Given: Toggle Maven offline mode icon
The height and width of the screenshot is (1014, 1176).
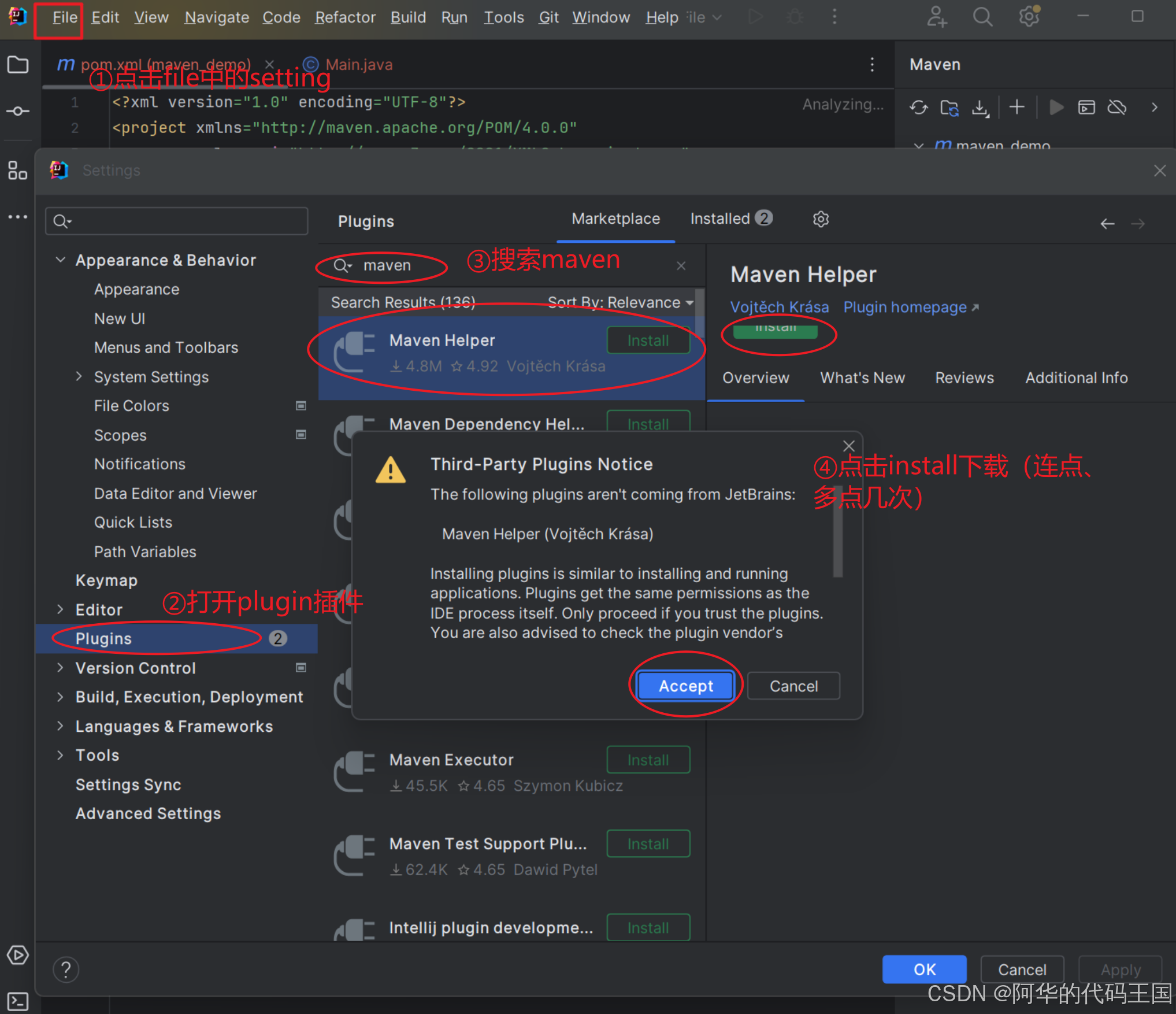Looking at the screenshot, I should tap(1116, 108).
